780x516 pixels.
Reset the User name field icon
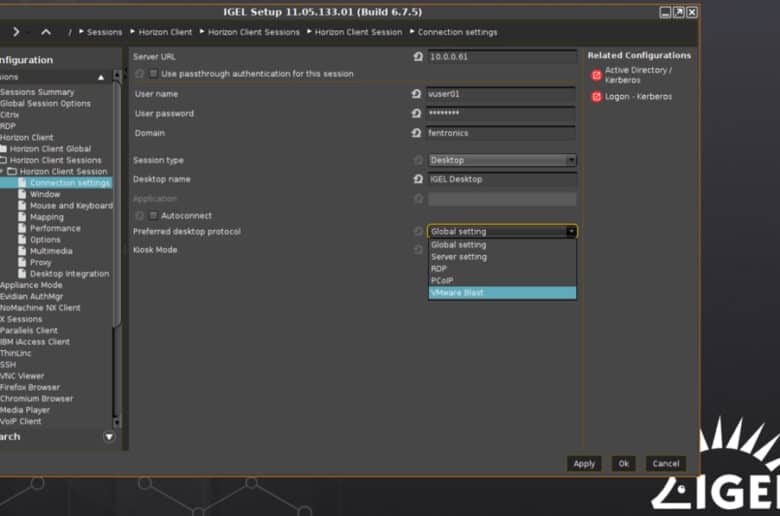point(416,94)
